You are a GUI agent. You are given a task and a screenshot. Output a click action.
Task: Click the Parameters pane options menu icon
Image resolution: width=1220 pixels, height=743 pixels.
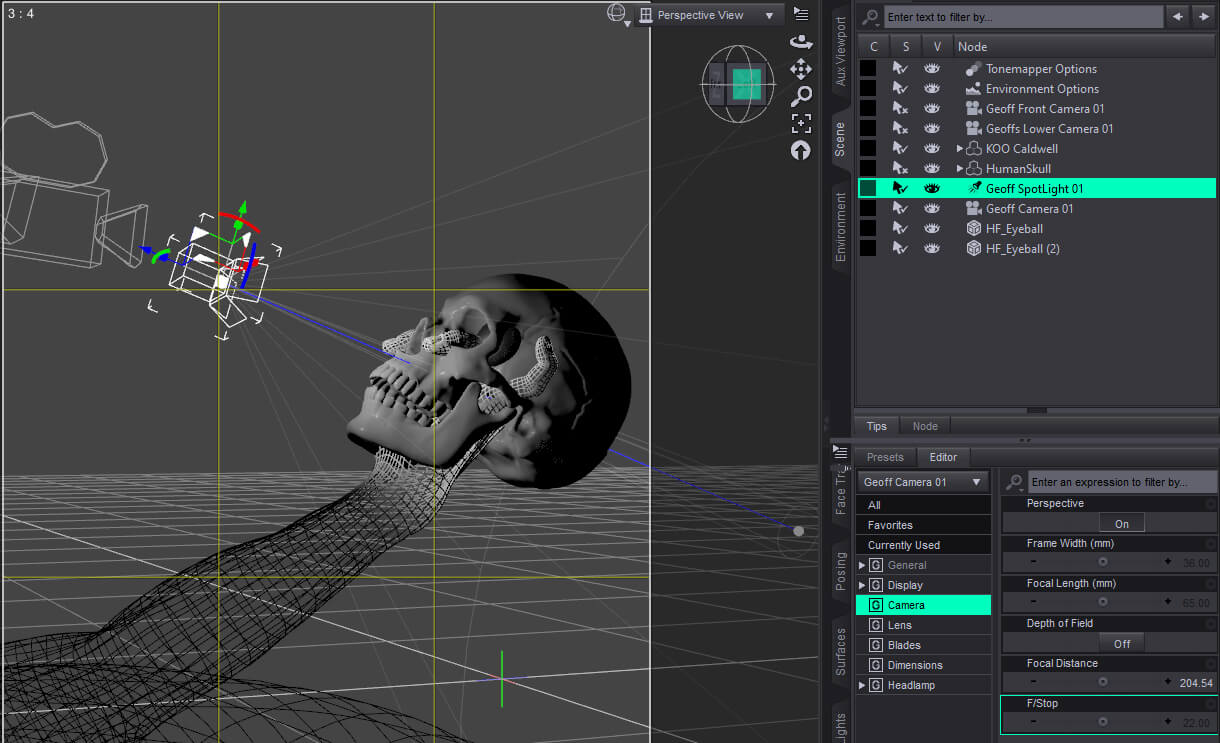[x=841, y=452]
